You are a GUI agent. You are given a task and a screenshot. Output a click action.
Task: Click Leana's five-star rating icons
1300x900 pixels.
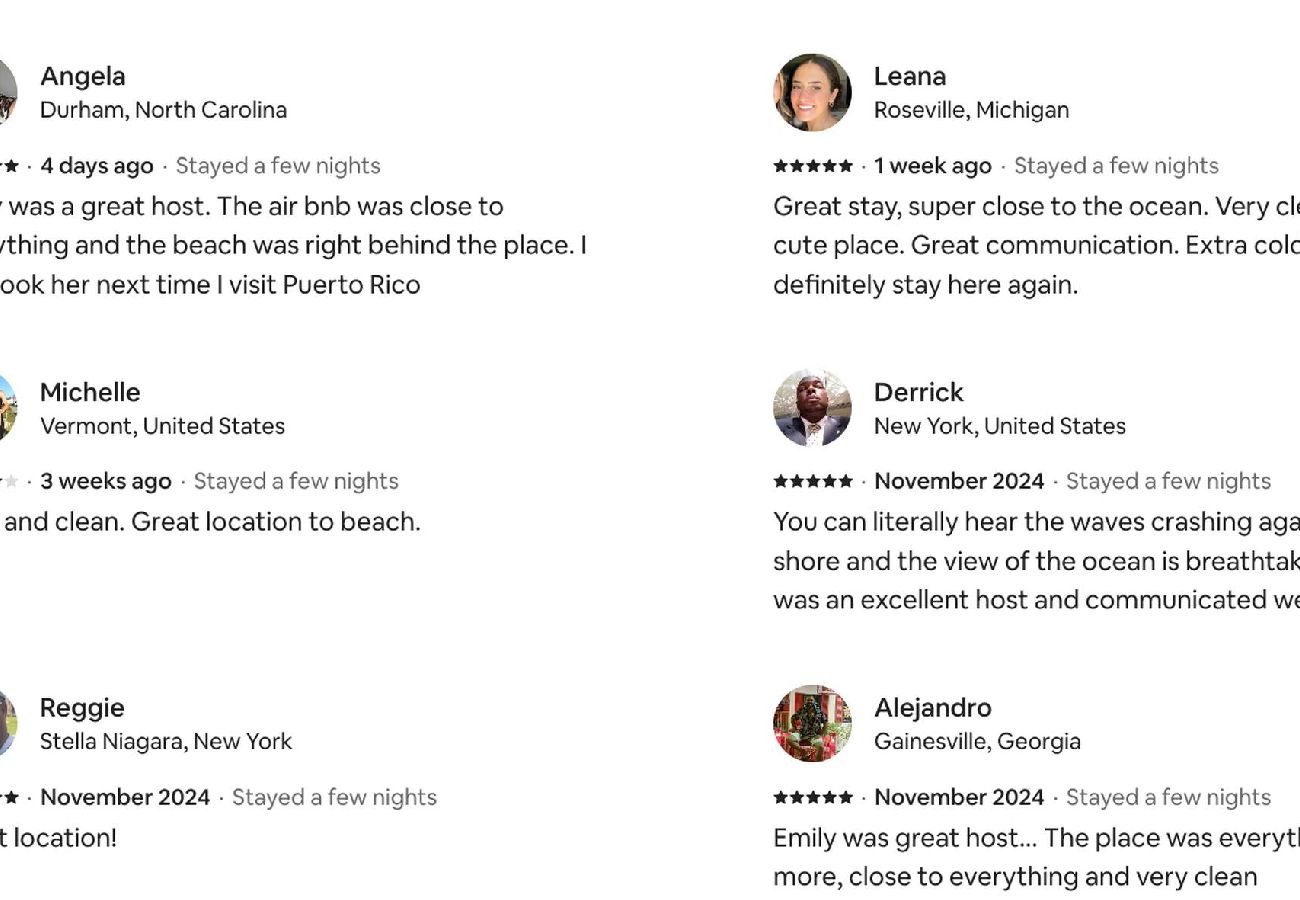pos(813,166)
